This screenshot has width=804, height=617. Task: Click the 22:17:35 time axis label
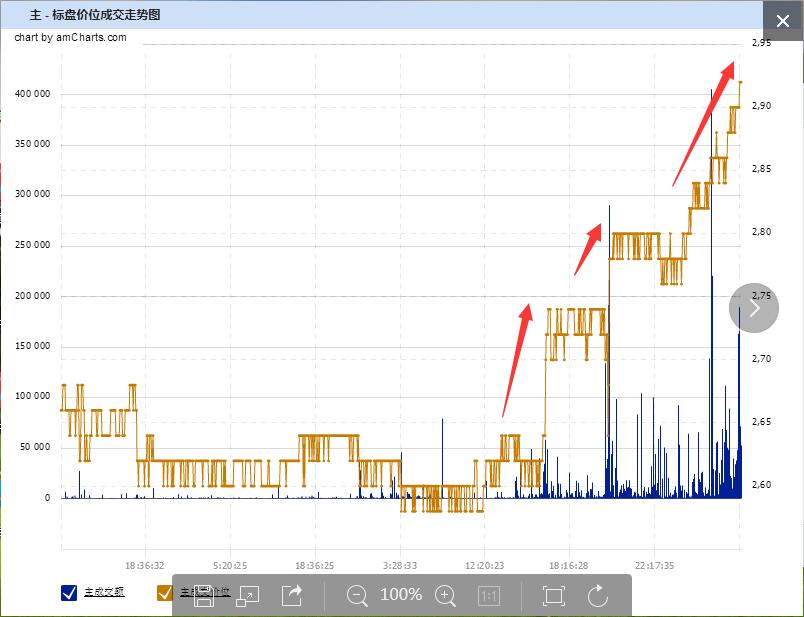click(654, 566)
